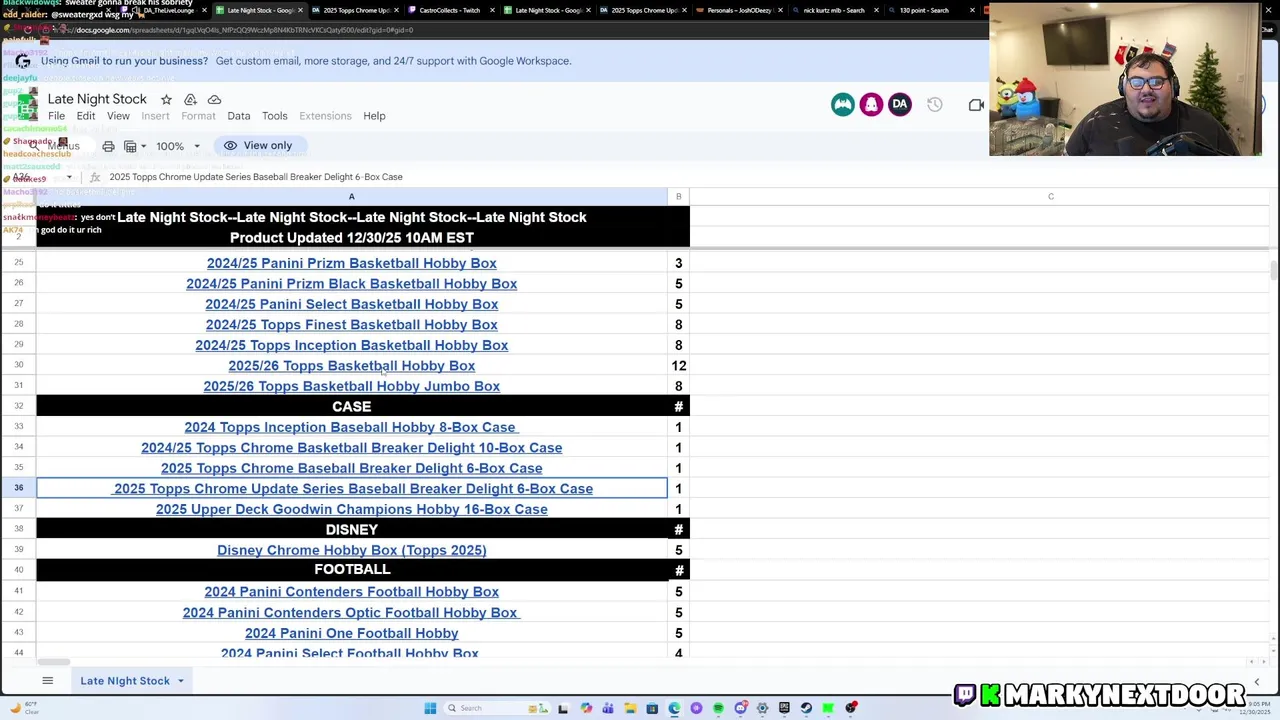Screen dimensions: 1280x720
Task: Click the search menus magnifier icon
Action: [x=33, y=146]
